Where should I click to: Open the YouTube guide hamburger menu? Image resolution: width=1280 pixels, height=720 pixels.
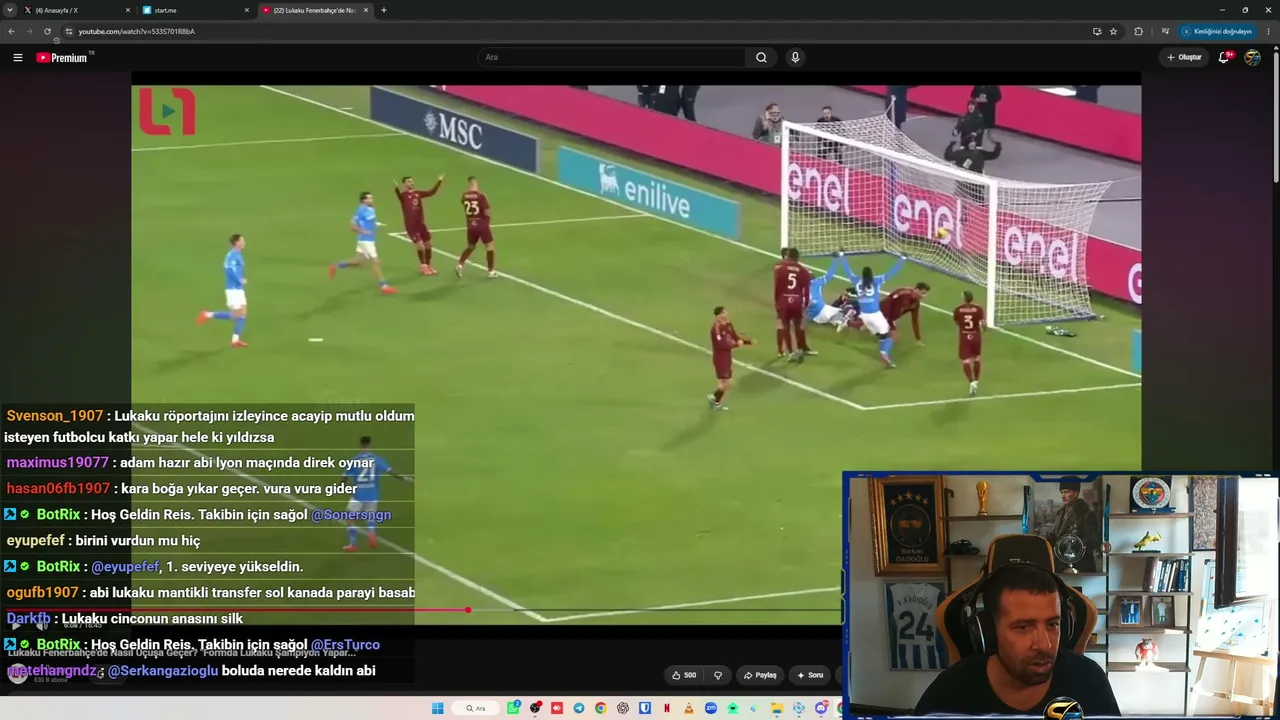17,57
